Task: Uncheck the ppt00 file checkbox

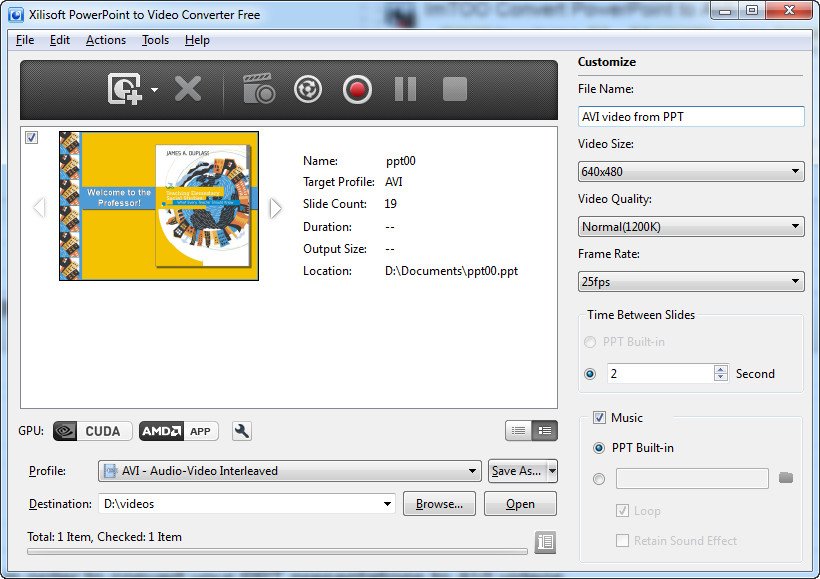Action: coord(31,137)
